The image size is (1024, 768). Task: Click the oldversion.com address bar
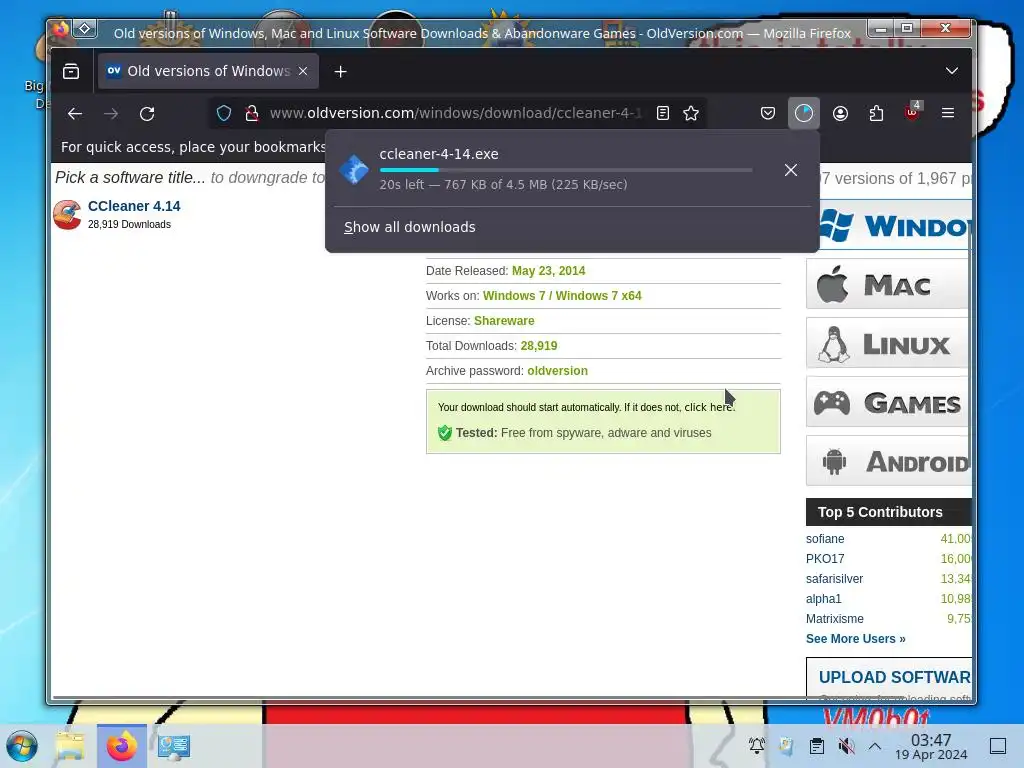[455, 114]
